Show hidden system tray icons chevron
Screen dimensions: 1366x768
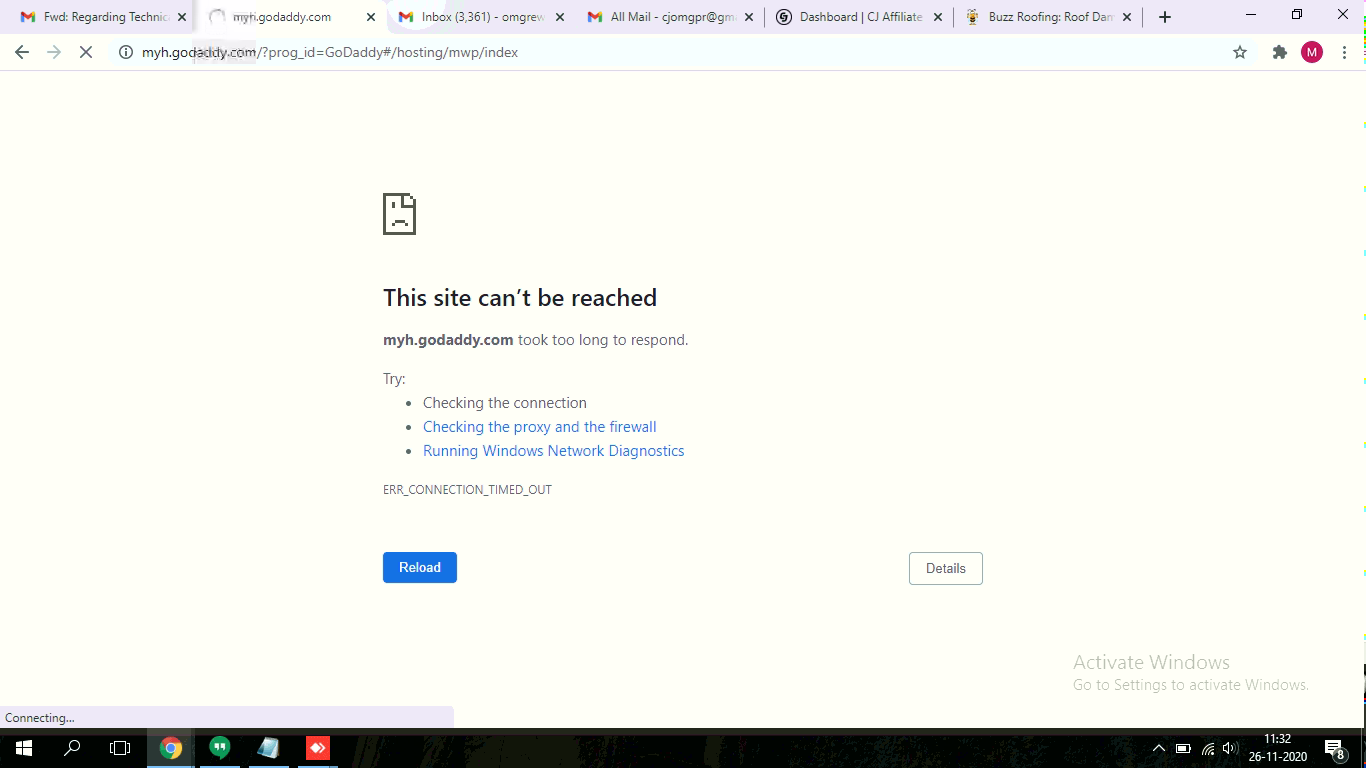pyautogui.click(x=1158, y=748)
